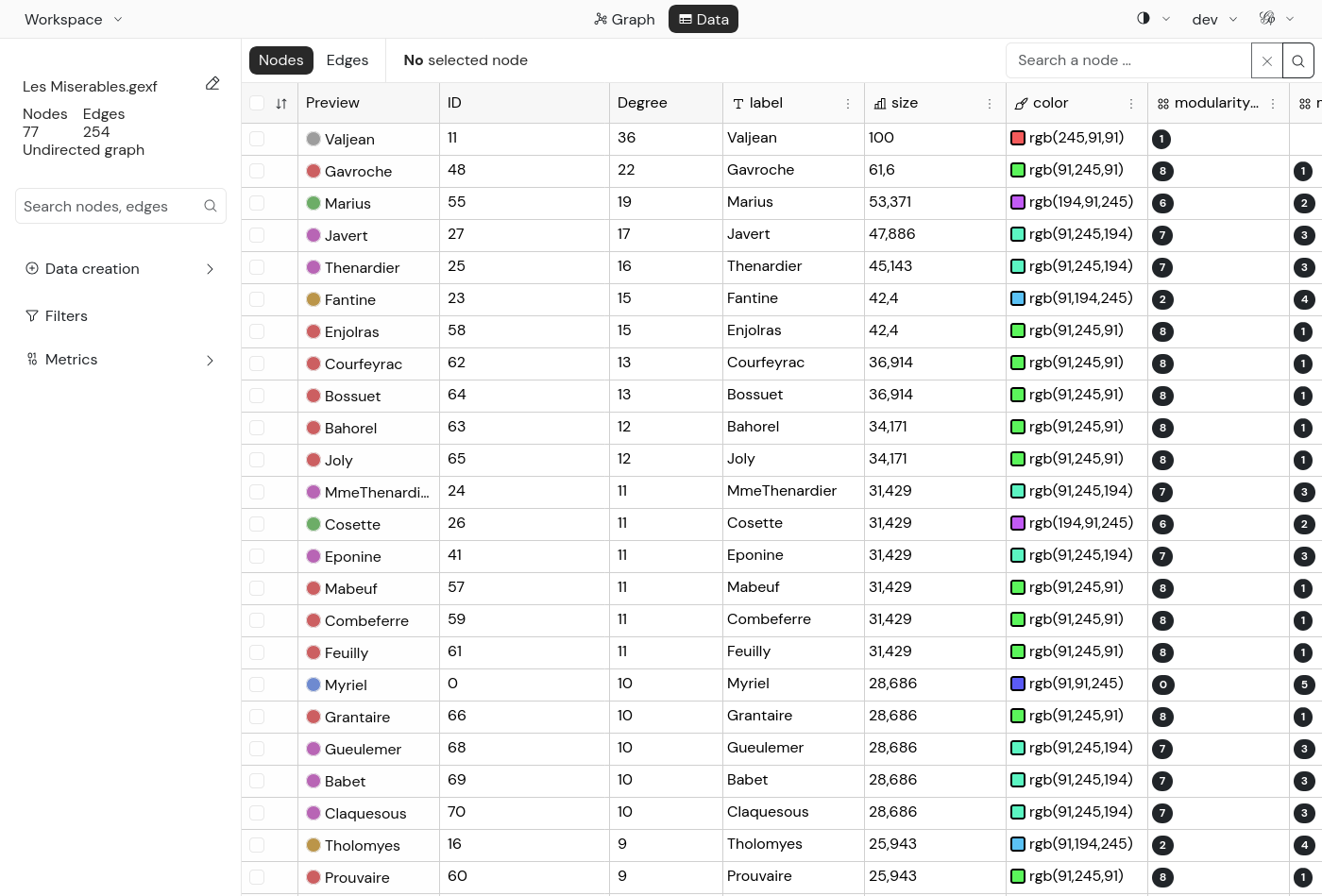Select the Valjean row checkbox
The width and height of the screenshot is (1322, 896).
257,139
